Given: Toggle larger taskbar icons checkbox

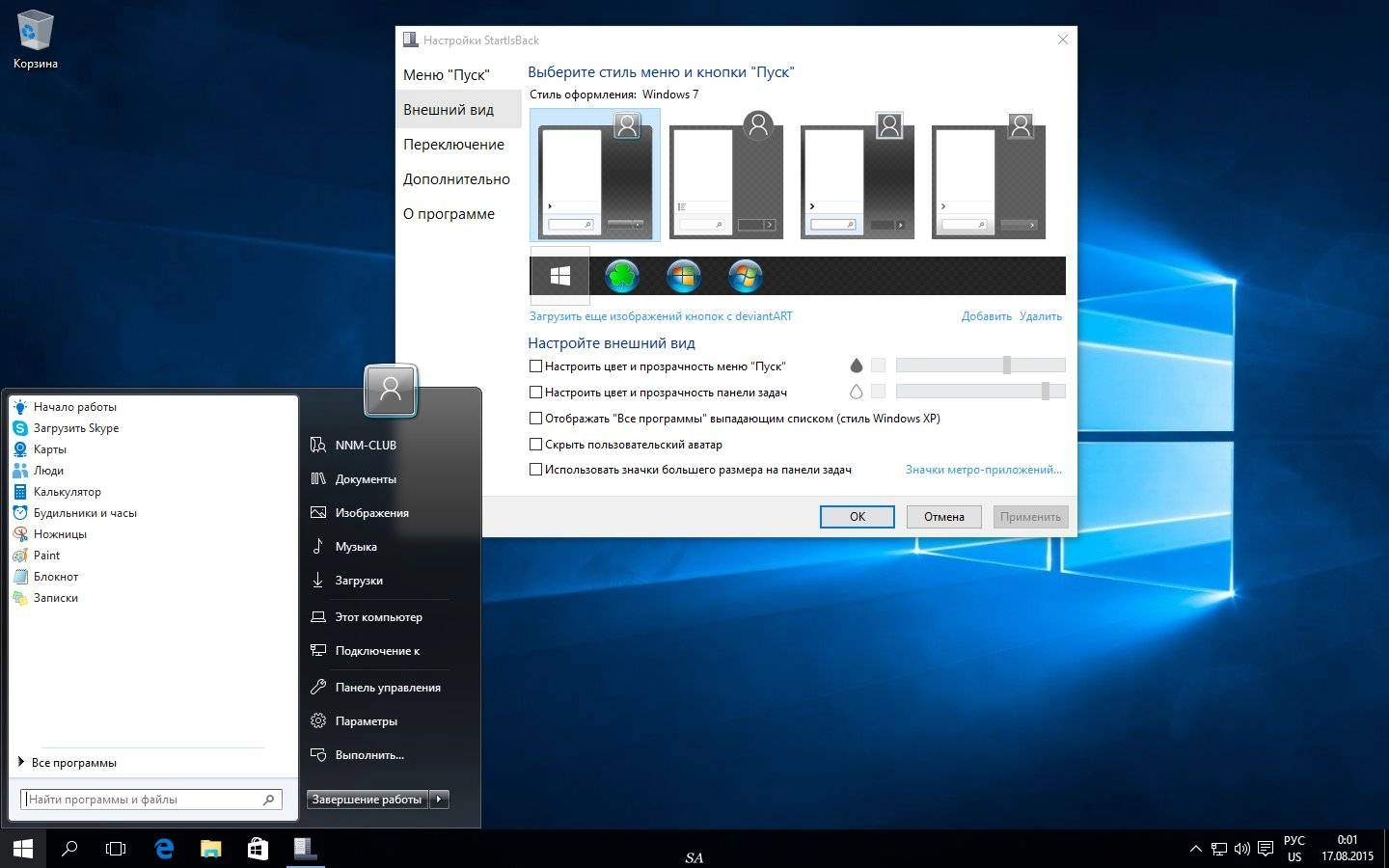Looking at the screenshot, I should tap(535, 470).
